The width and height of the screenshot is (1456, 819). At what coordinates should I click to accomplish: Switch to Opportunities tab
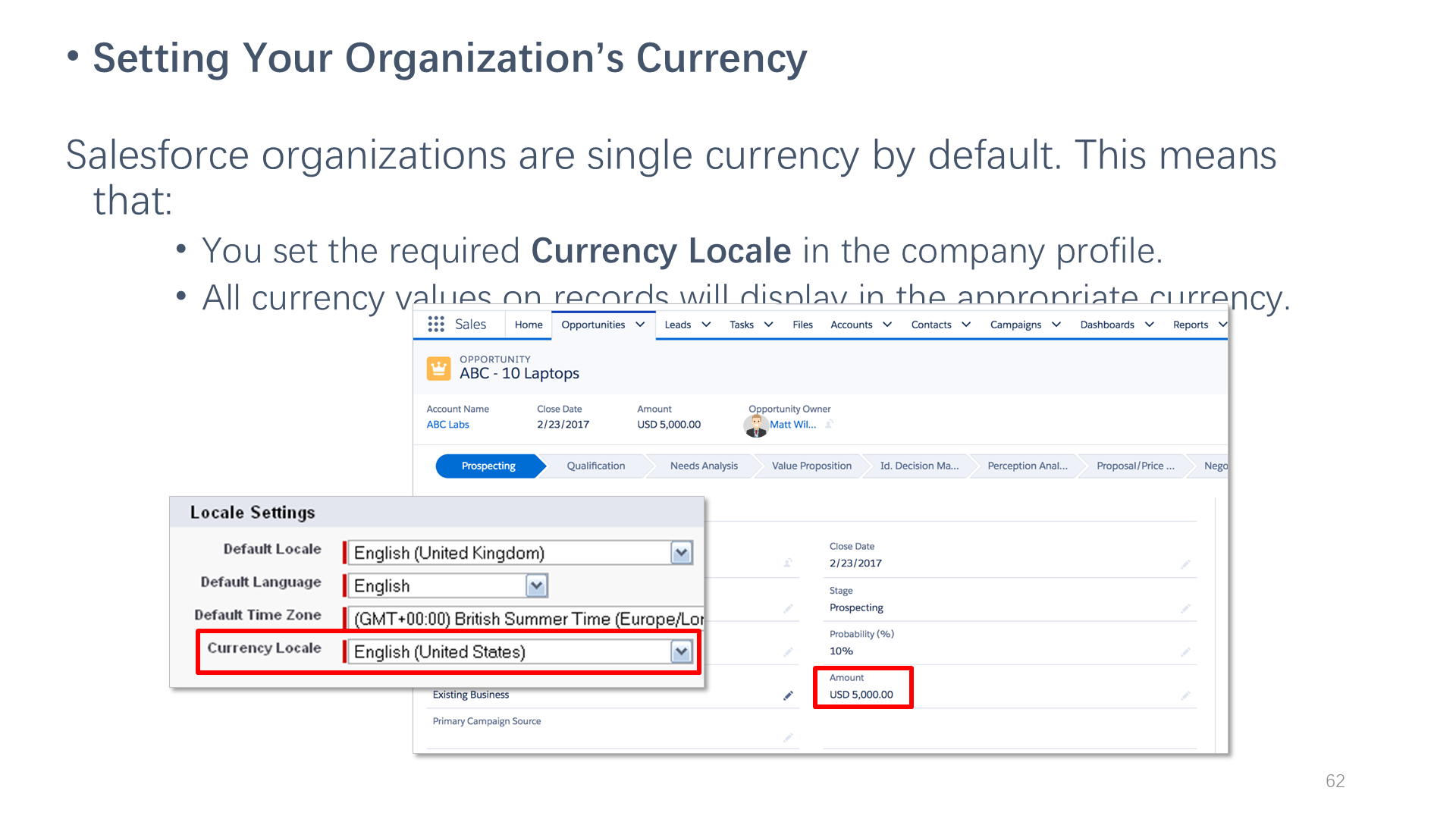tap(593, 325)
